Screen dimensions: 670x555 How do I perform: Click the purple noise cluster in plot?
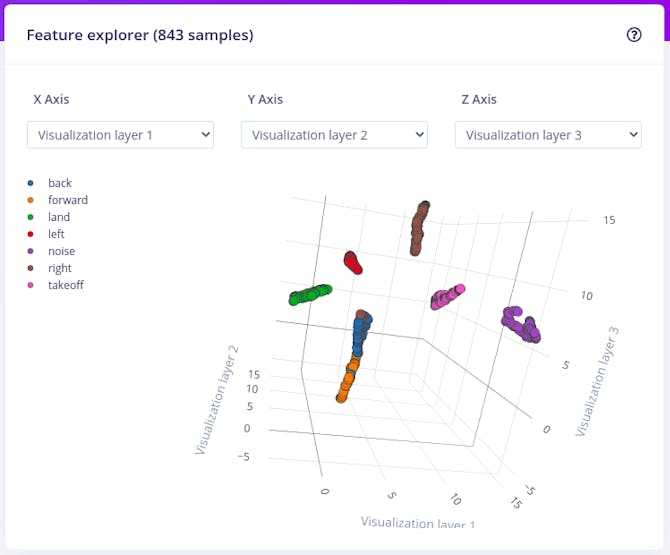522,325
